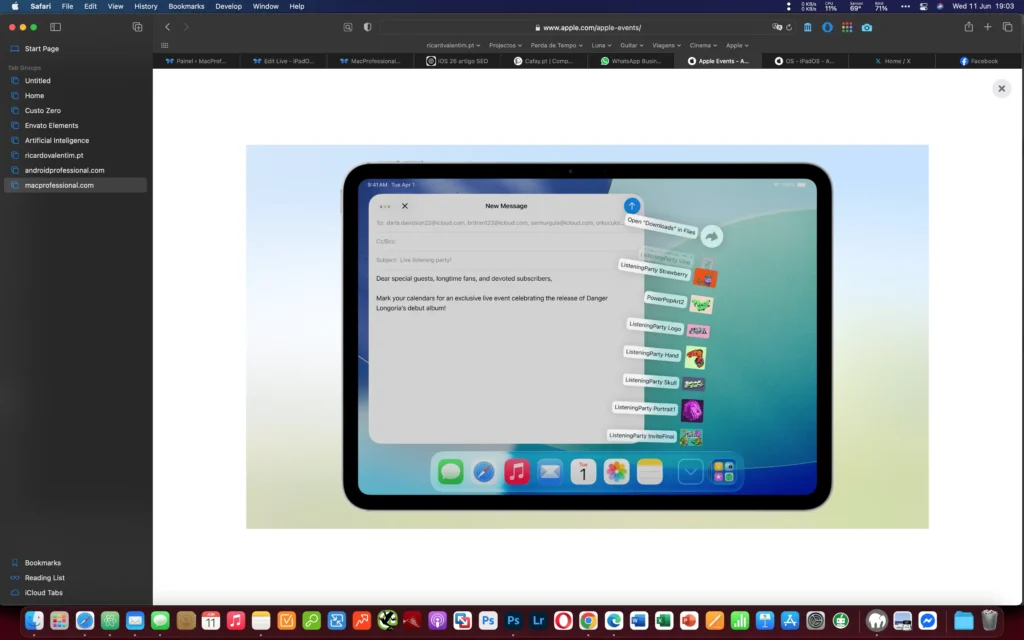Viewport: 1024px width, 640px height.
Task: Click the back navigation arrow
Action: [167, 27]
